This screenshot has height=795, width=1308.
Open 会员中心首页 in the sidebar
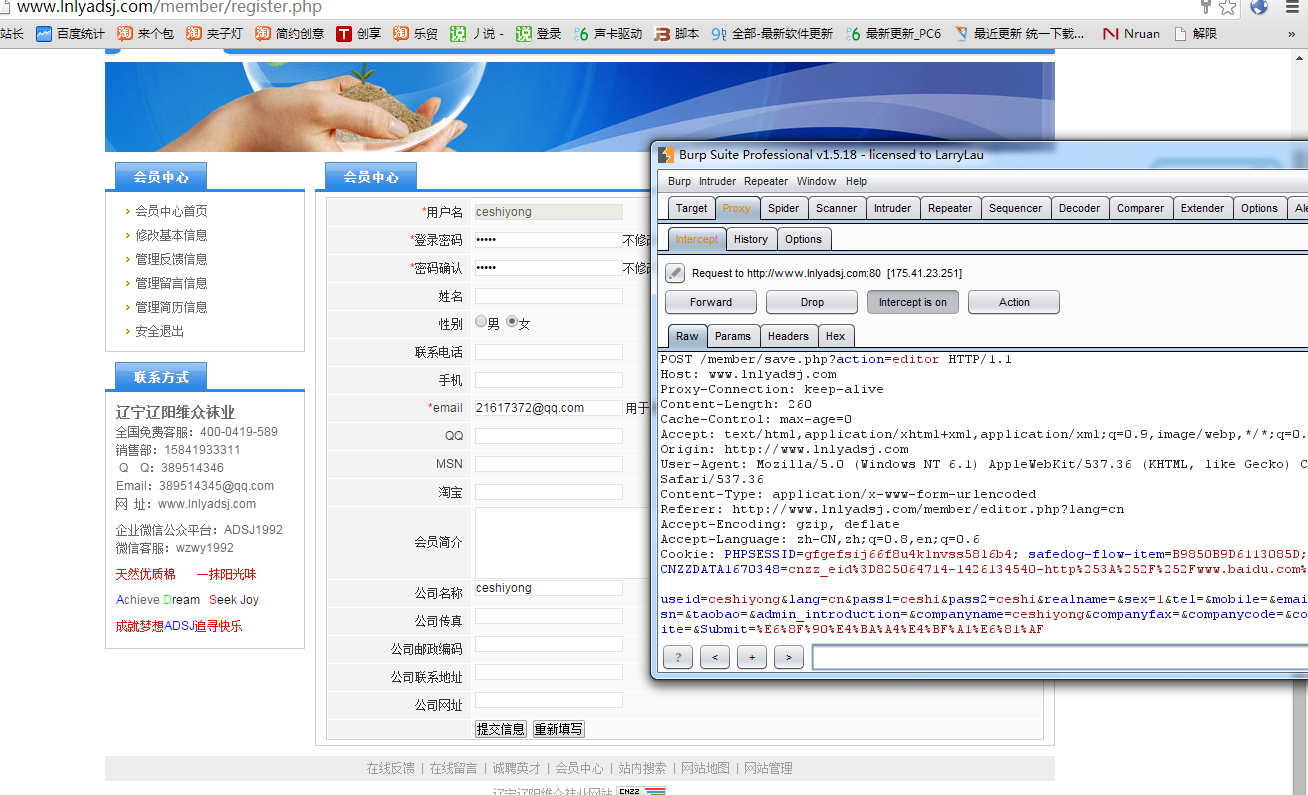pos(171,211)
